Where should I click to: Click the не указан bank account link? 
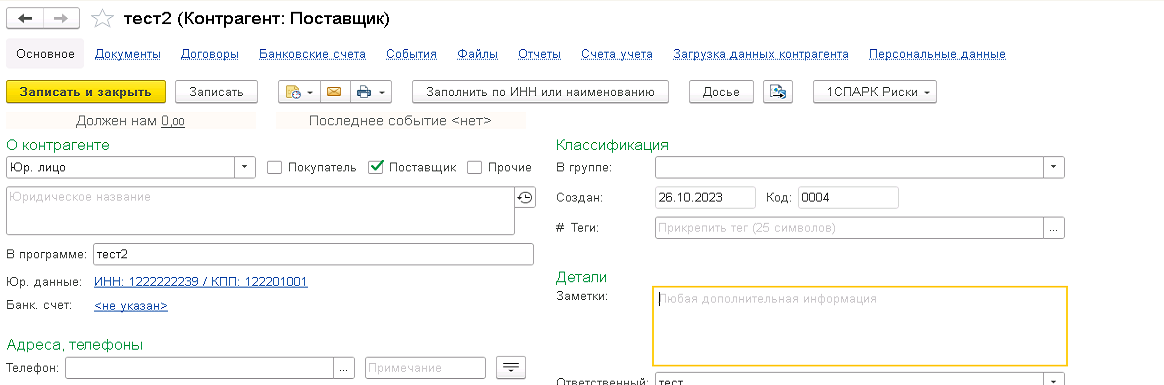(x=131, y=306)
